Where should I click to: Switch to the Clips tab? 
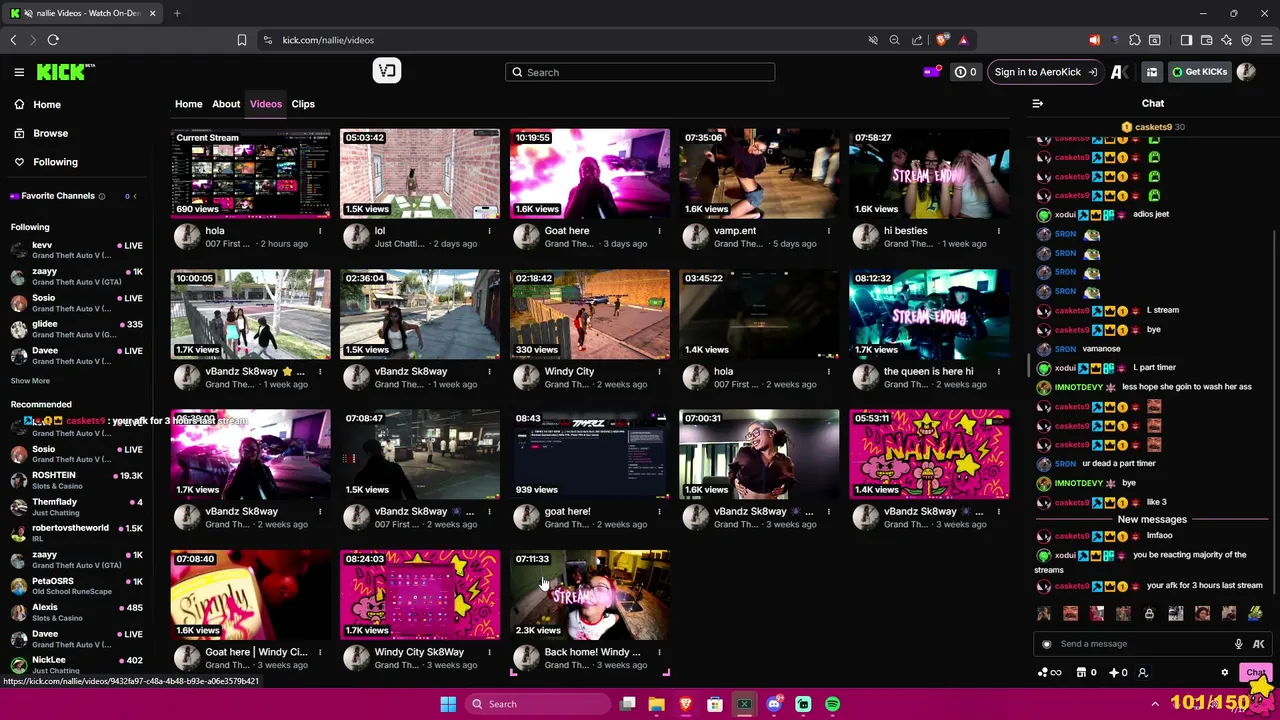[x=303, y=104]
